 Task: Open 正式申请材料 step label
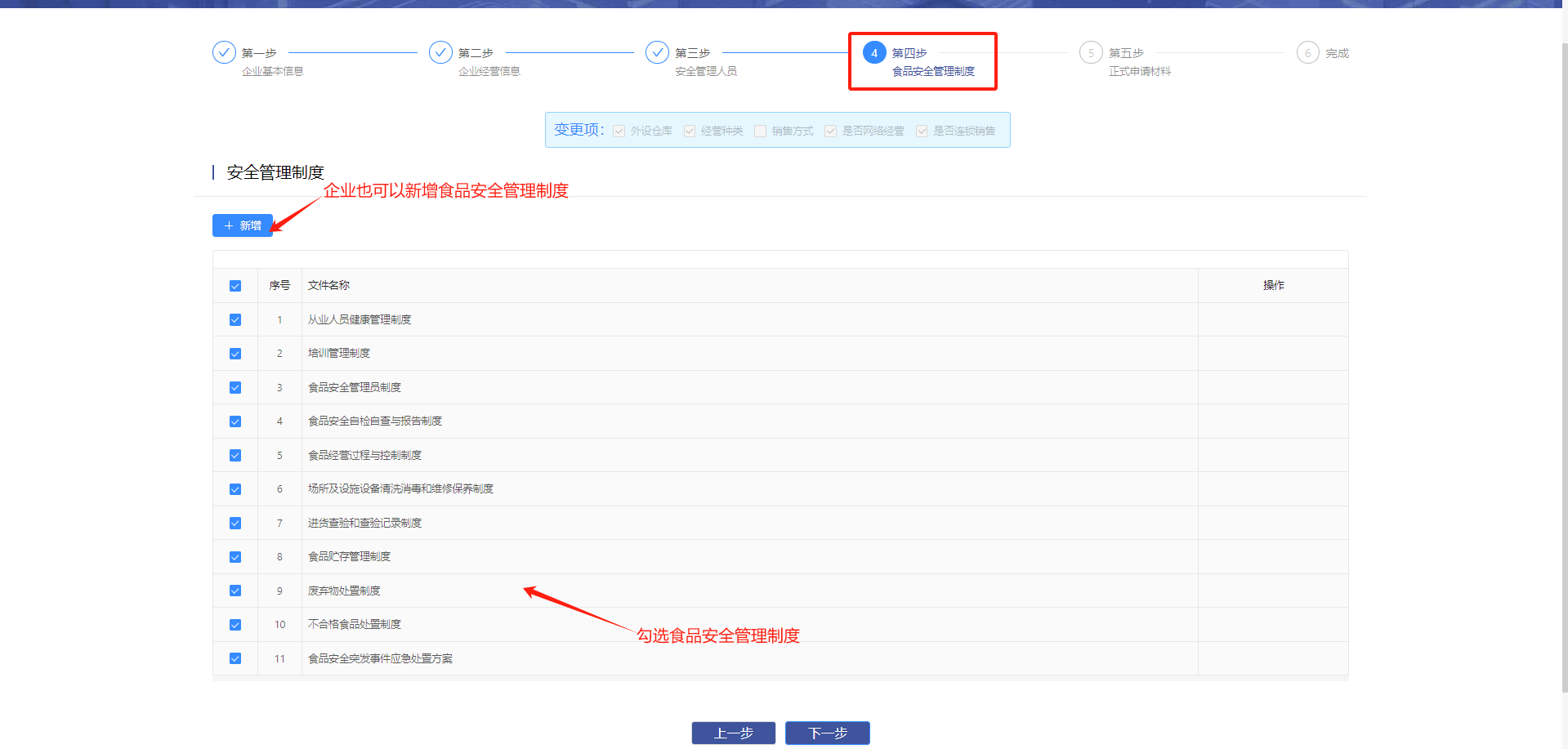[x=1139, y=71]
